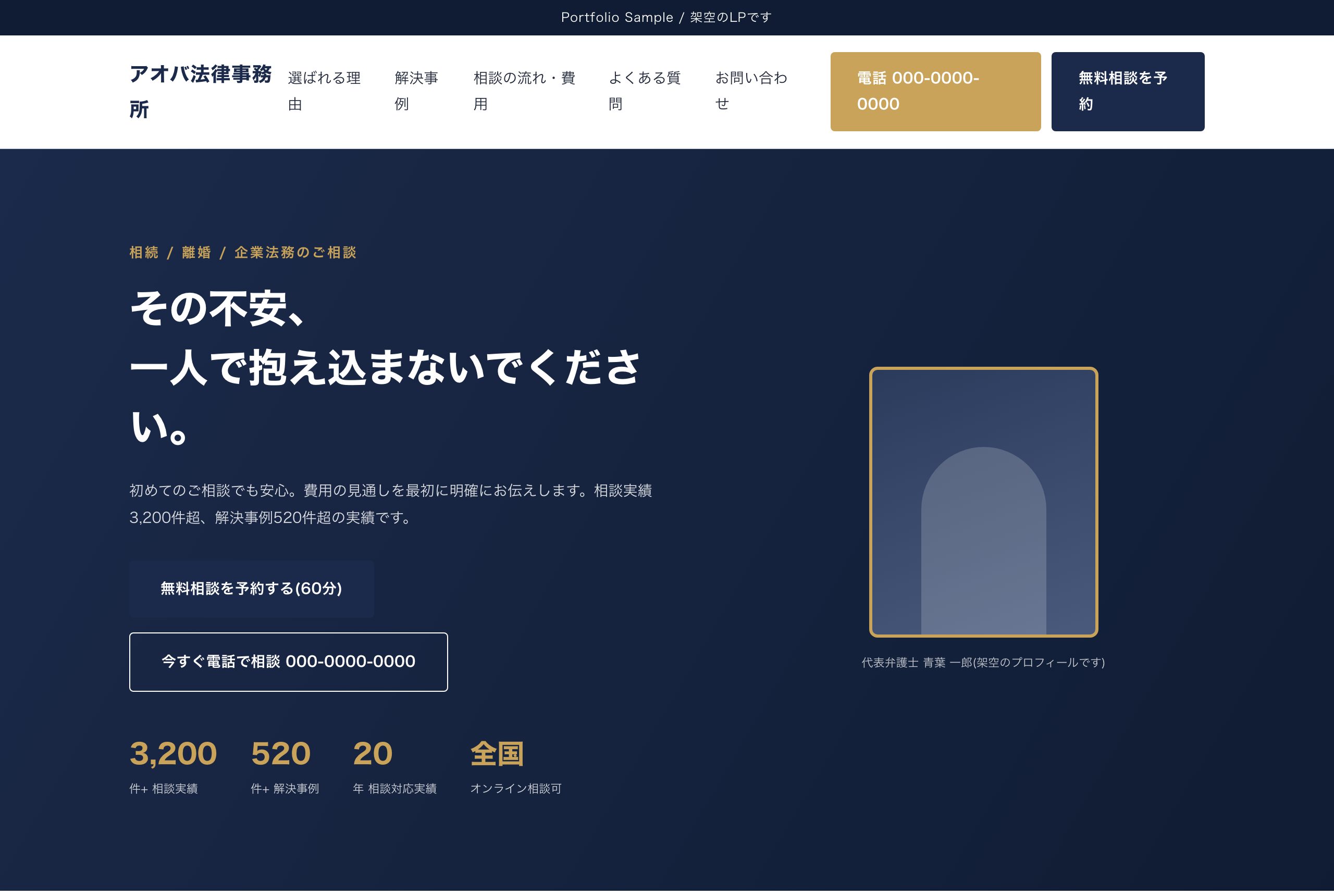
Task: Click the lawyer portrait placeholder image
Action: click(983, 502)
